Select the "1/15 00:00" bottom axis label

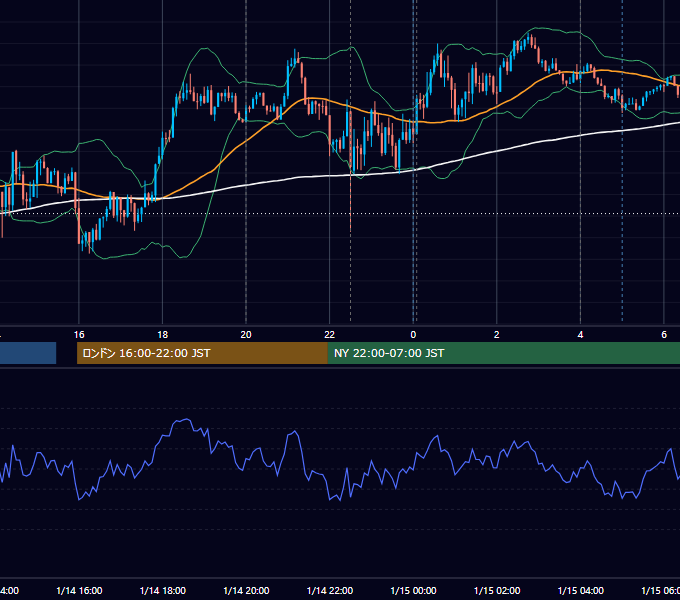413,590
